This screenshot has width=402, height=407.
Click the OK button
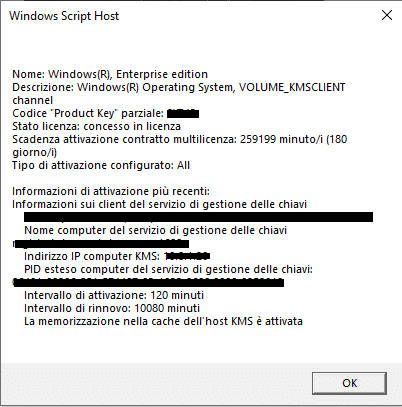tap(349, 383)
